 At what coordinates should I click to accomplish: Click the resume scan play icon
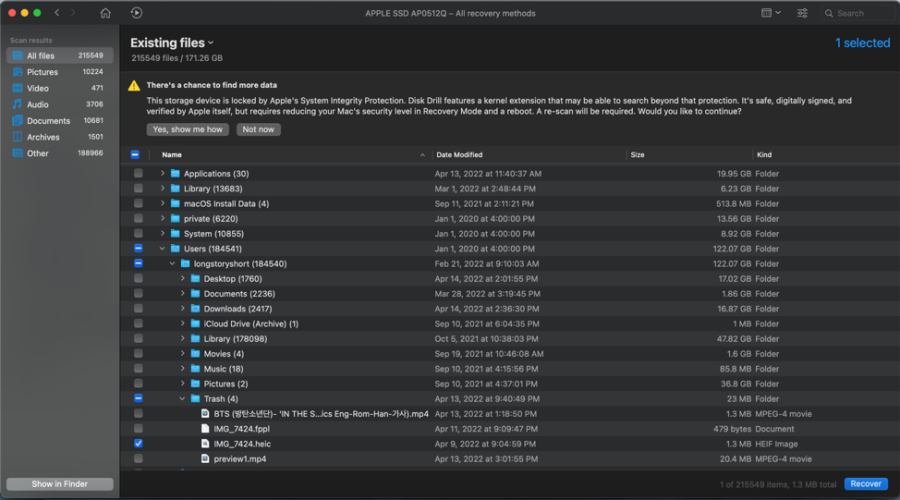pyautogui.click(x=136, y=13)
